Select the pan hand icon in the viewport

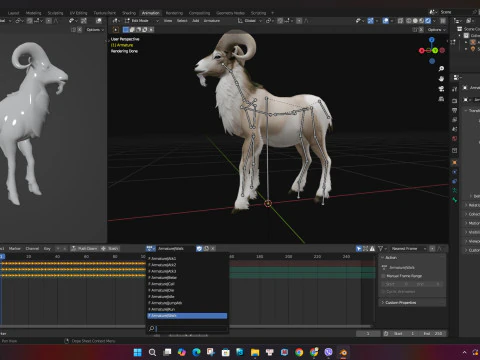coord(441,79)
